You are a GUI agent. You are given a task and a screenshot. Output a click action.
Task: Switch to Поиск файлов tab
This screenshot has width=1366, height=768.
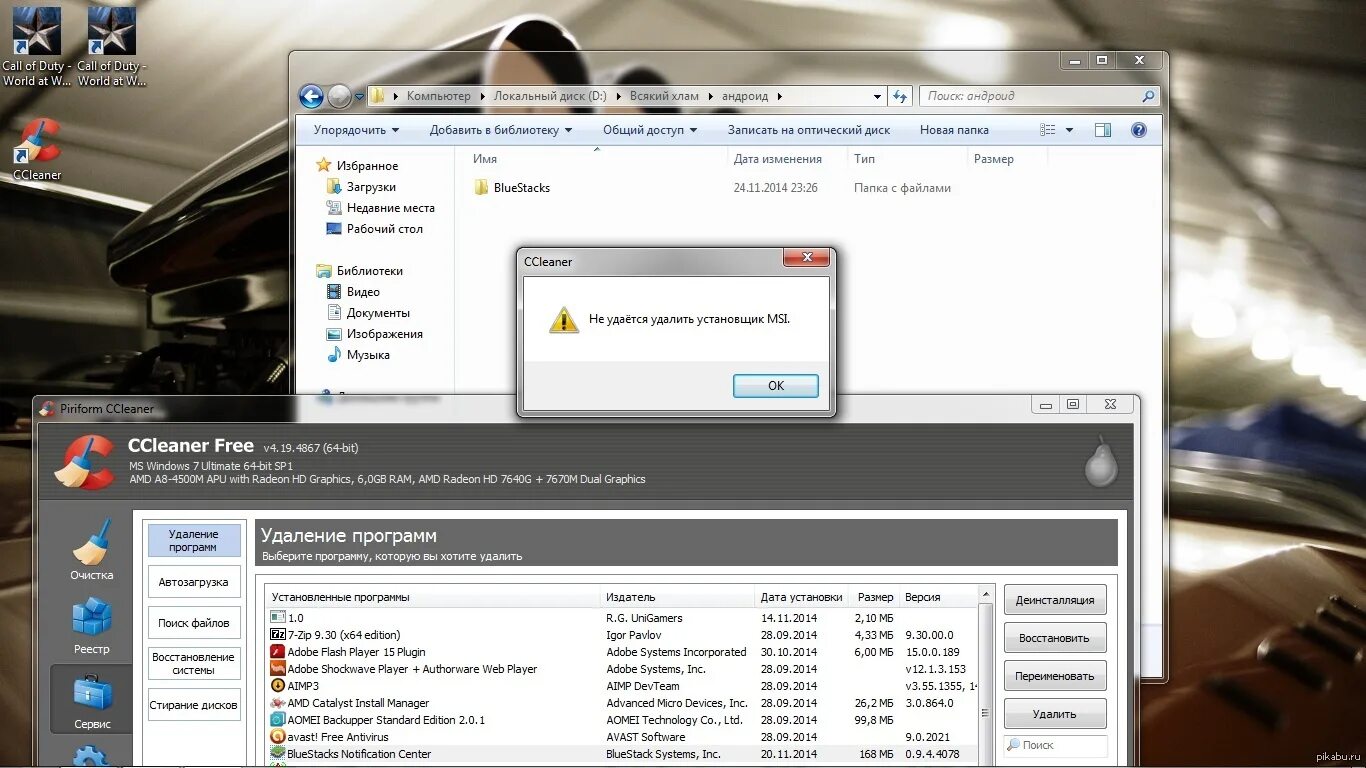[x=194, y=623]
